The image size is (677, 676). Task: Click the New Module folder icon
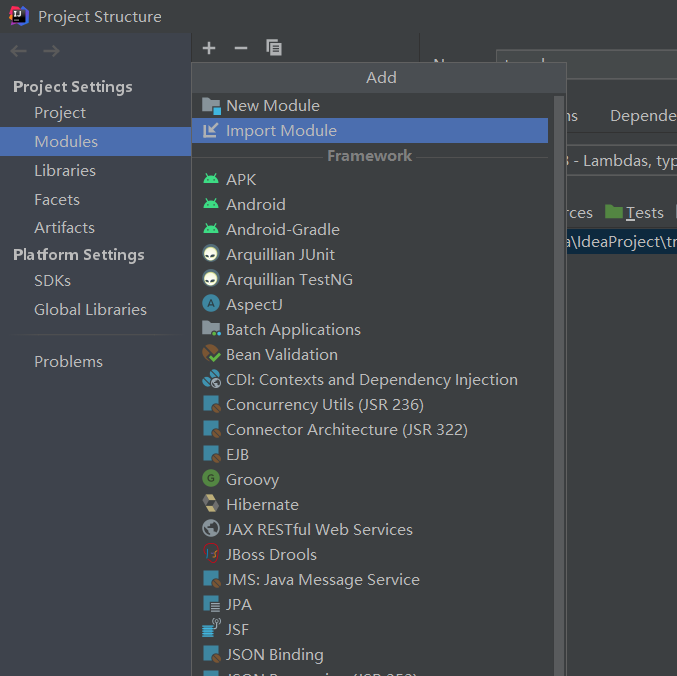click(211, 106)
